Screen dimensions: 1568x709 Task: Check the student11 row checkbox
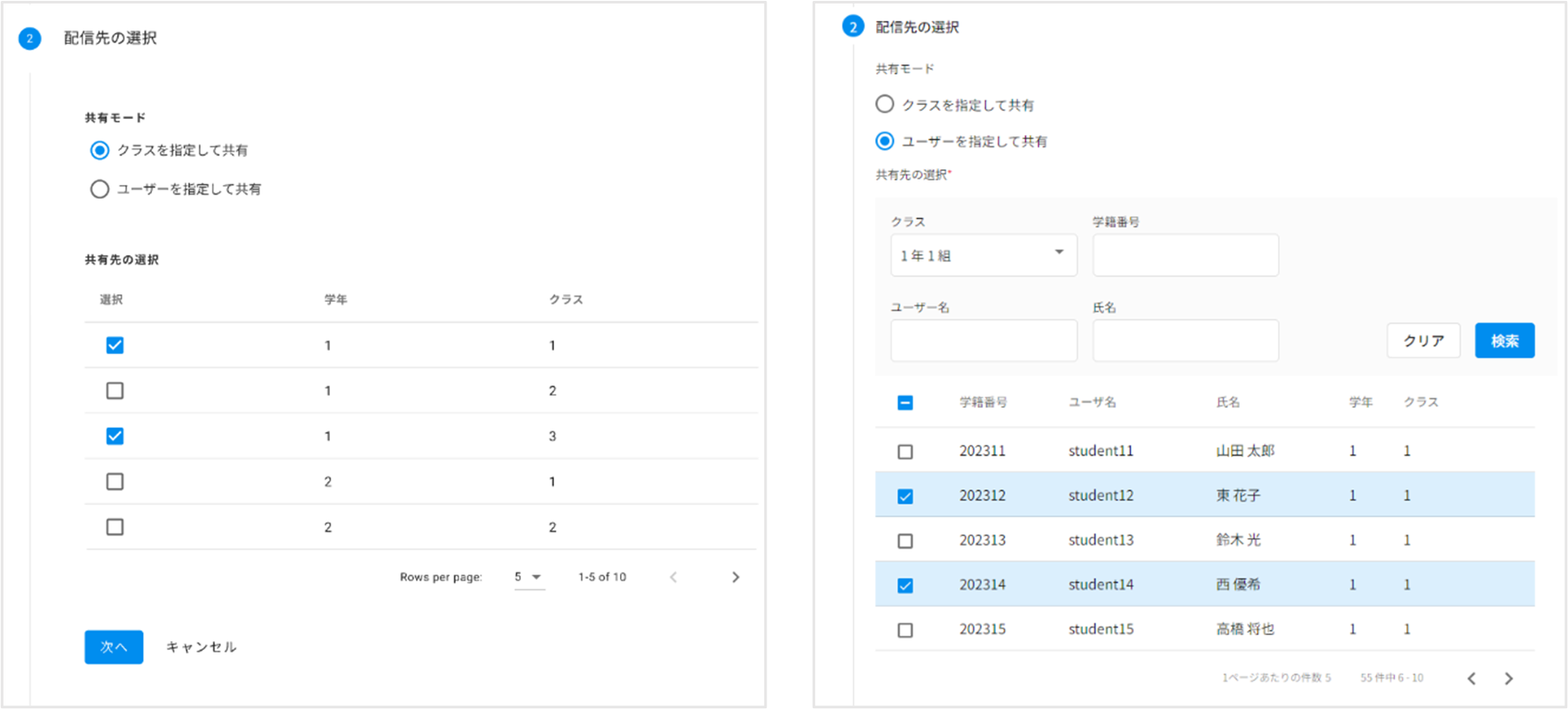click(906, 451)
